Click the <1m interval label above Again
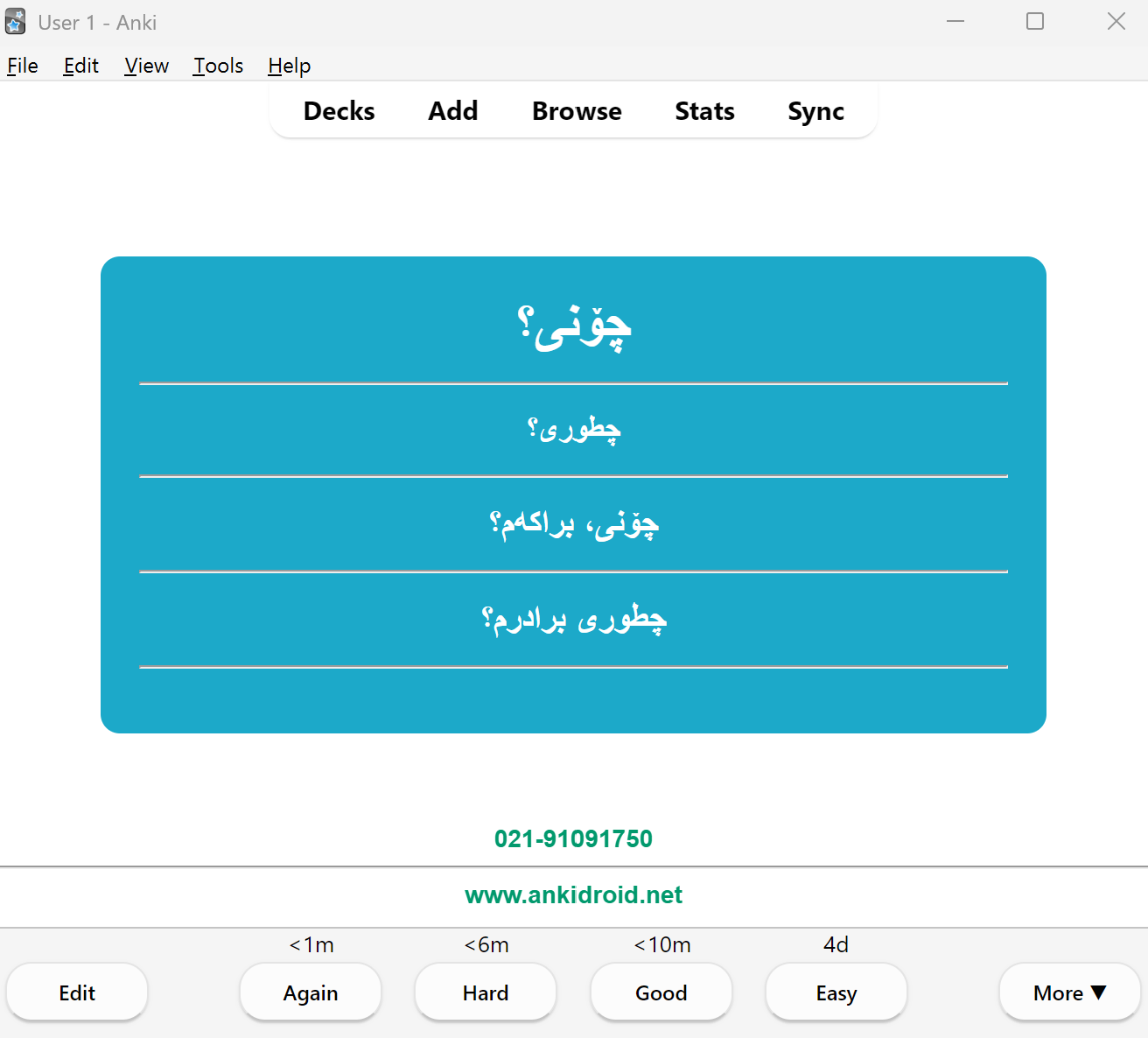The width and height of the screenshot is (1148, 1038). pyautogui.click(x=311, y=944)
